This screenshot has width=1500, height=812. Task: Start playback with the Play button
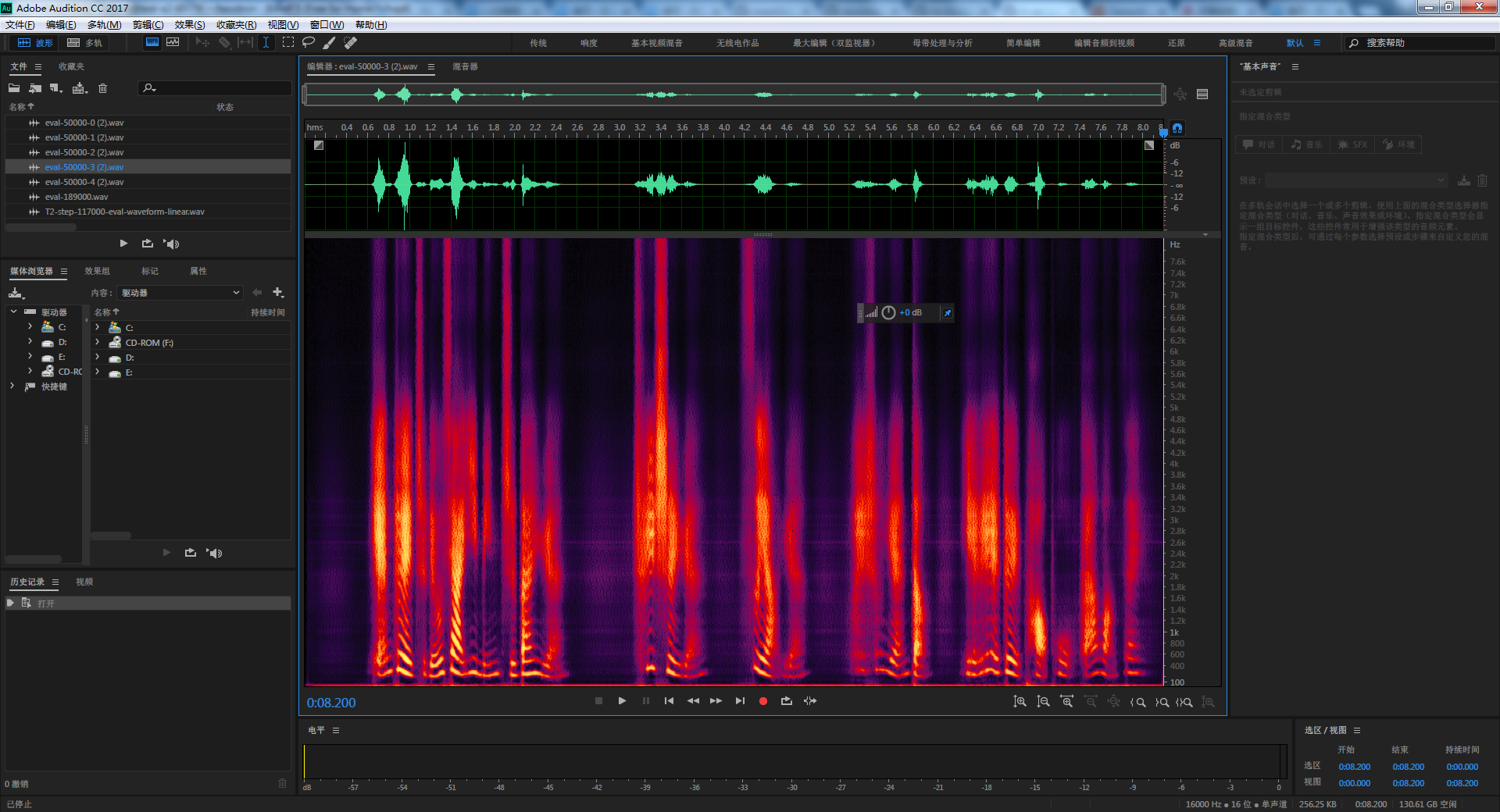click(622, 701)
